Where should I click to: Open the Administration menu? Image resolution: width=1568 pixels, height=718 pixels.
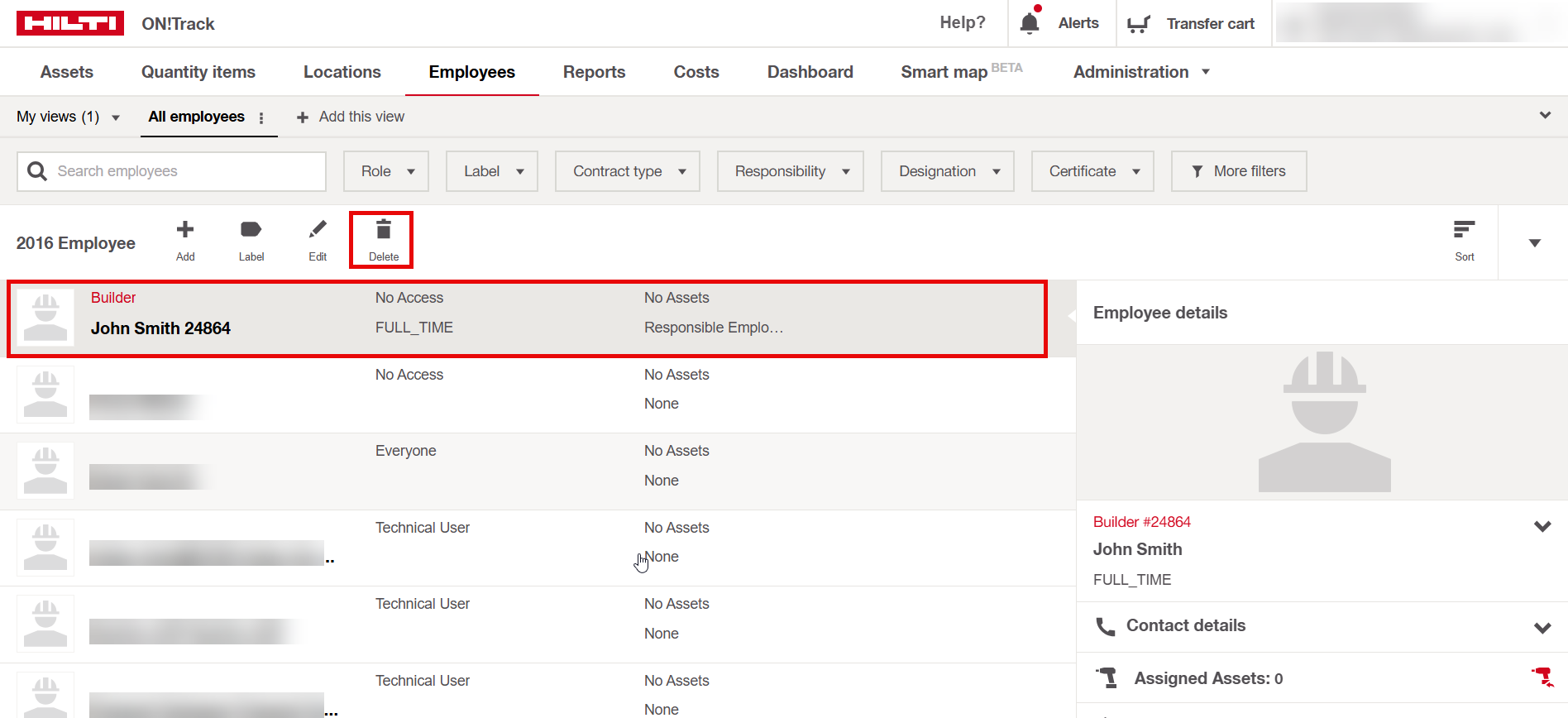tap(1140, 72)
